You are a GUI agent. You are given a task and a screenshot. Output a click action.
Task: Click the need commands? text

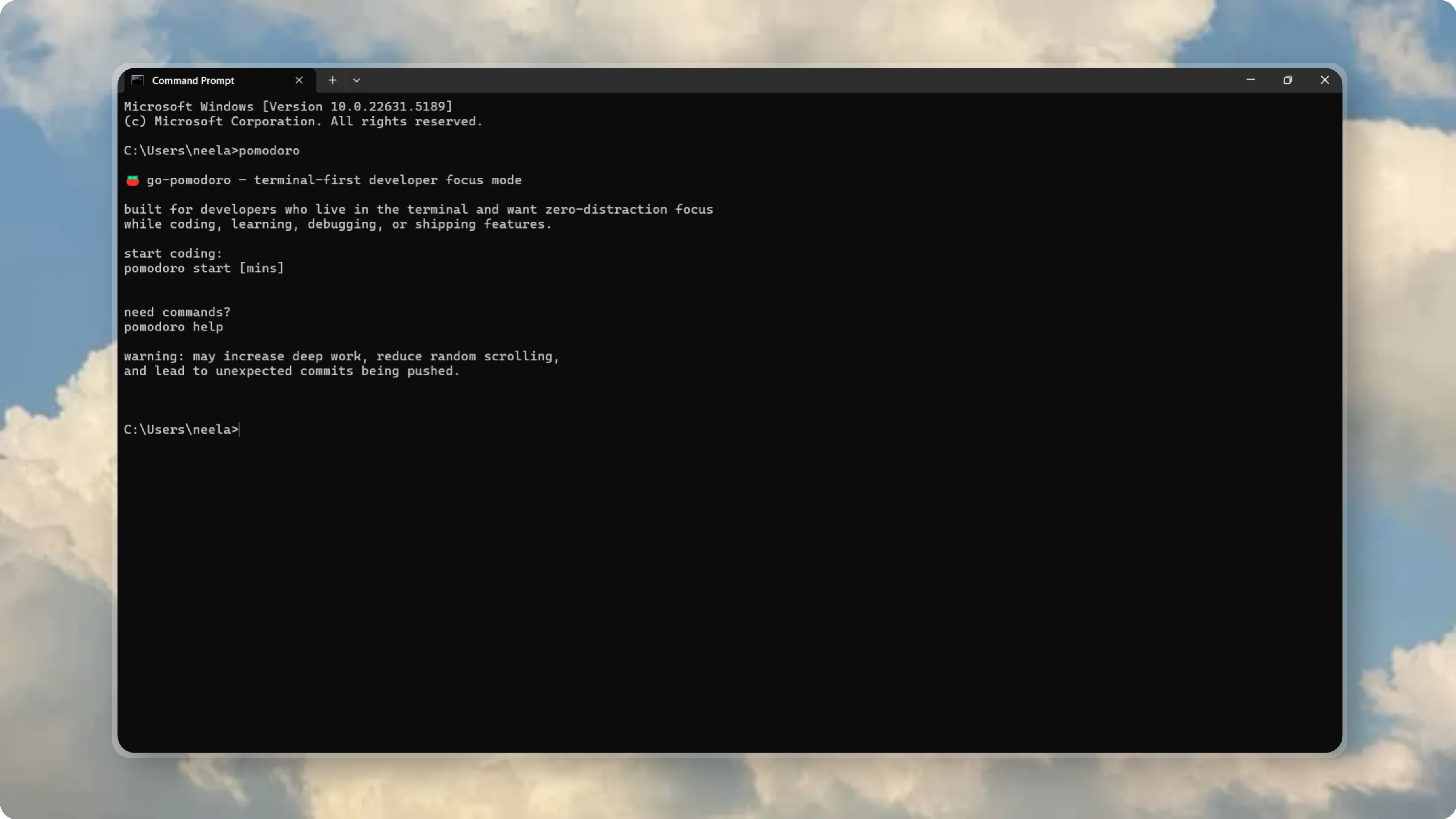pos(177,311)
